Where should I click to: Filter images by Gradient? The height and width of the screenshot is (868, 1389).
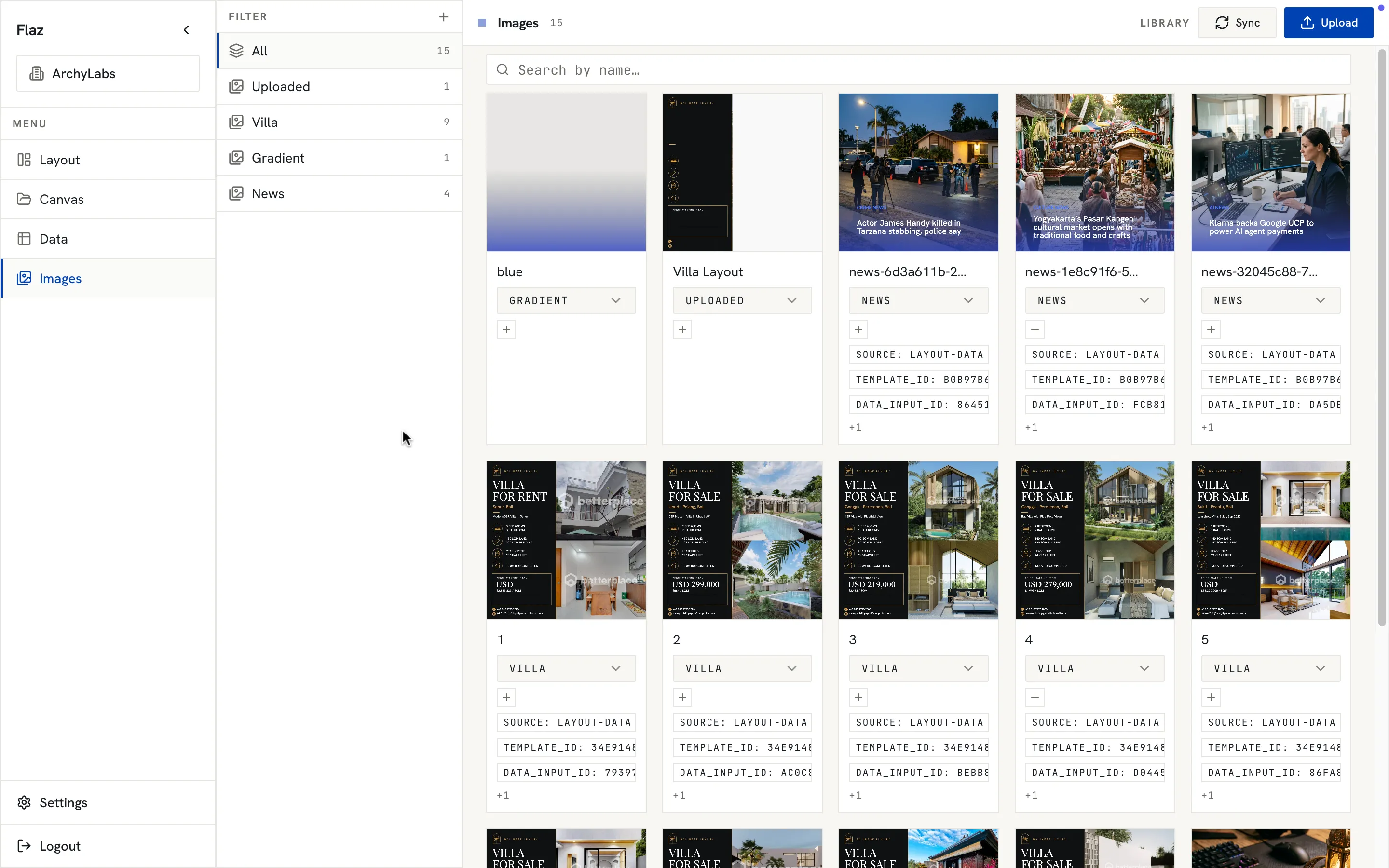(x=340, y=157)
